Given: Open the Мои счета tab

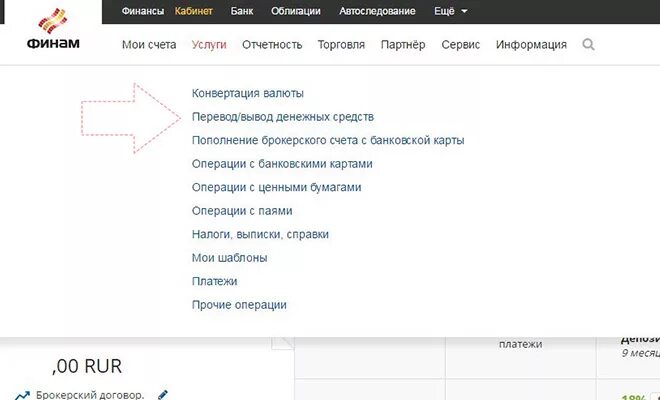Looking at the screenshot, I should 149,45.
